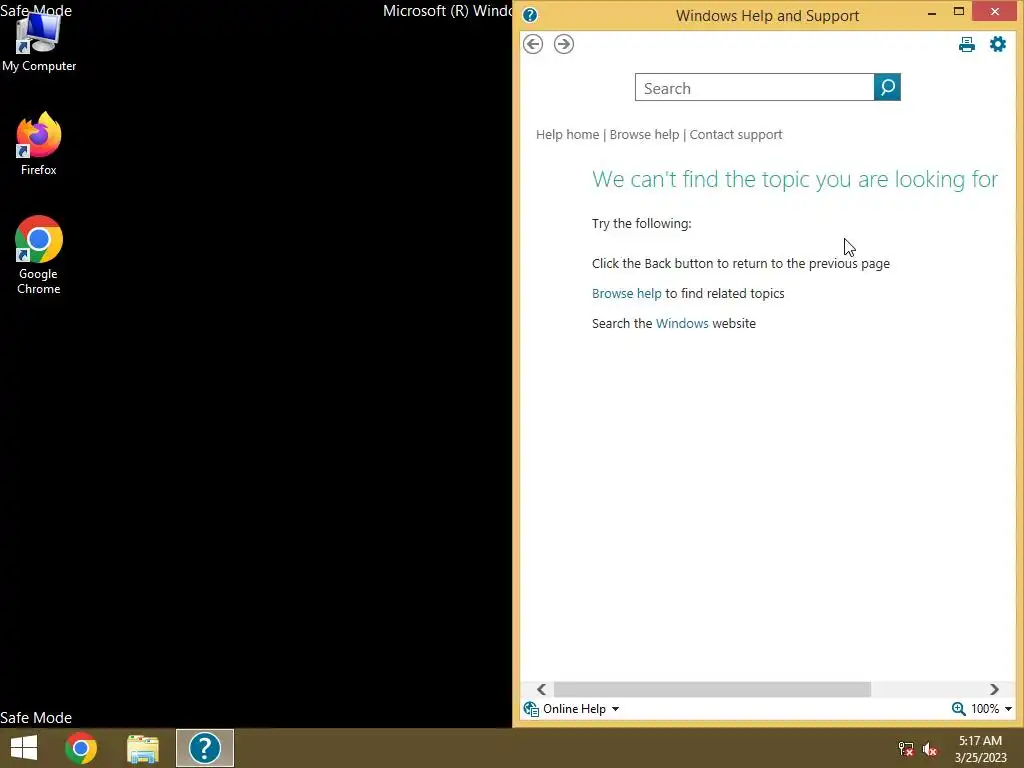Open the Contact support link
1024x768 pixels.
point(736,135)
